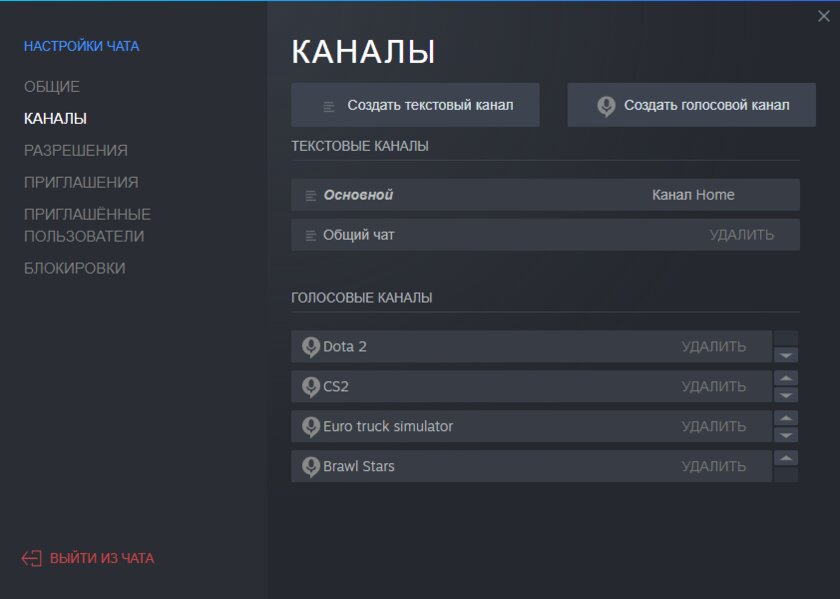Switch to the Разрешения section
This screenshot has height=599, width=840.
pyautogui.click(x=76, y=150)
